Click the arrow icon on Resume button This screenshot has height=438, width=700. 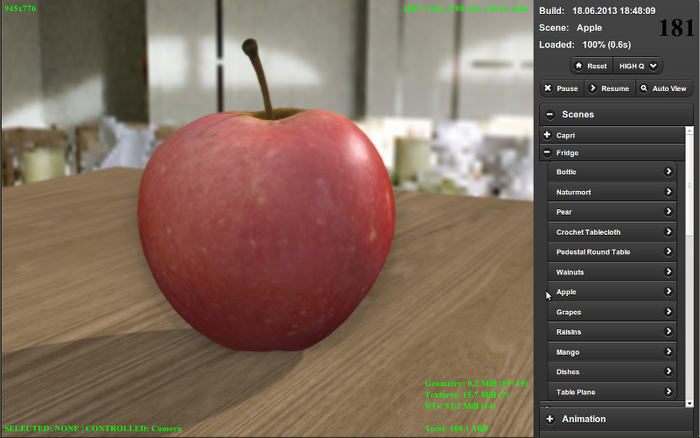point(592,88)
